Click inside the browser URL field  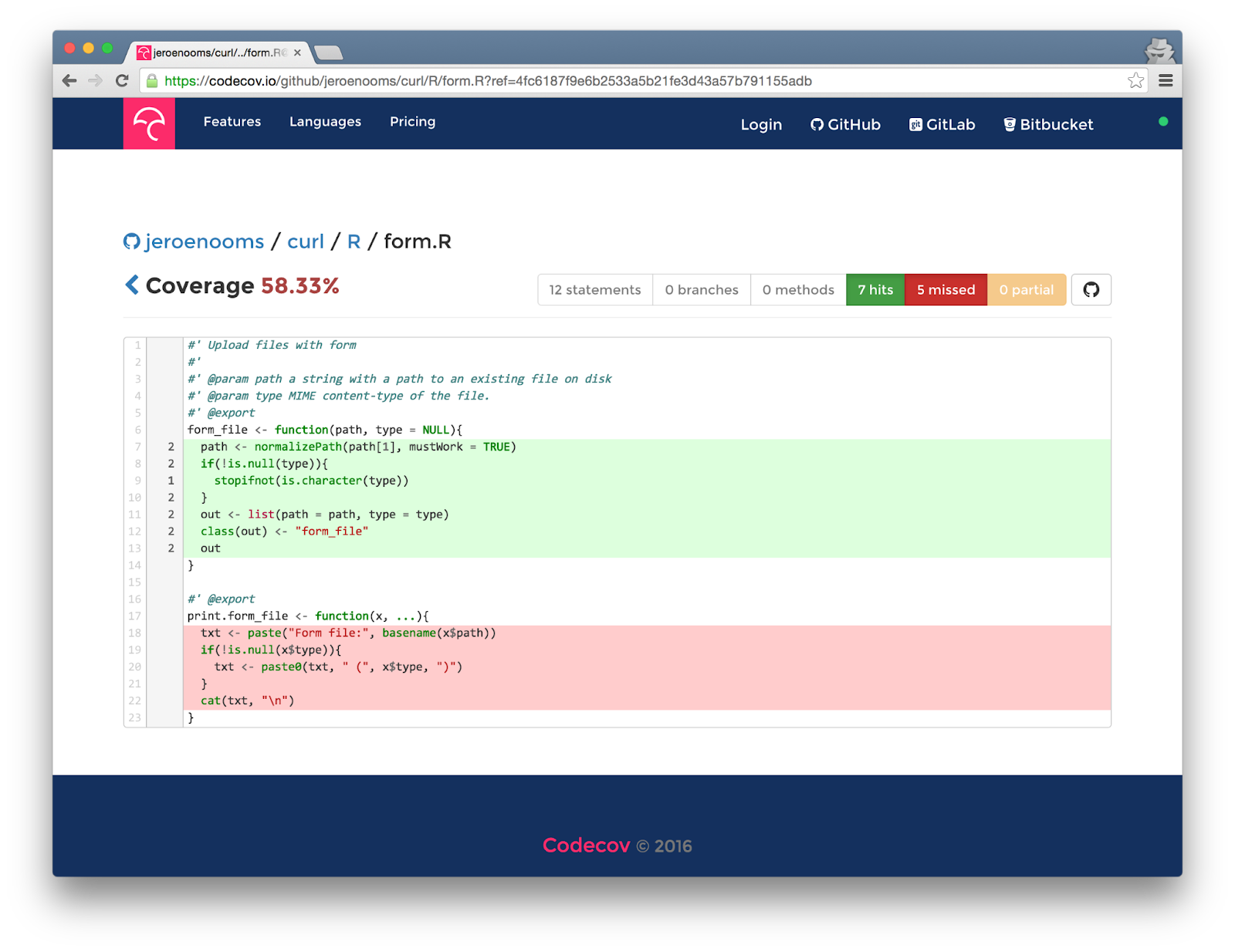540,80
